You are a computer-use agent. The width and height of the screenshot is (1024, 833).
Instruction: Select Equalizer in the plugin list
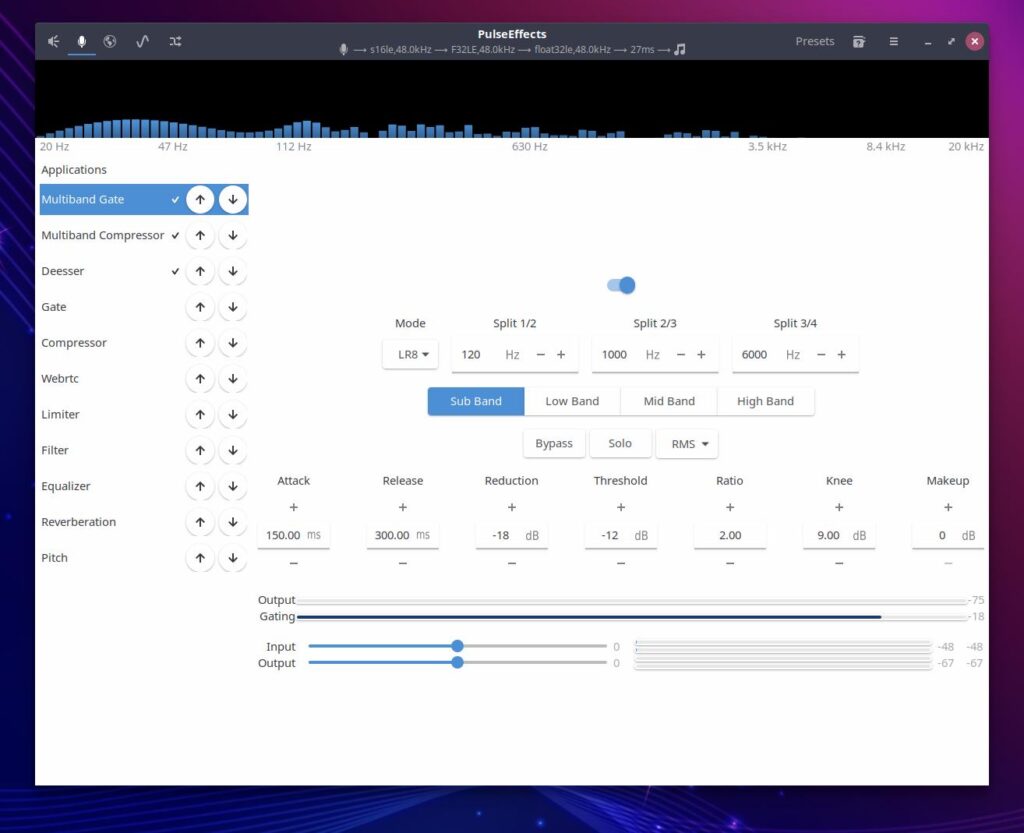click(66, 487)
